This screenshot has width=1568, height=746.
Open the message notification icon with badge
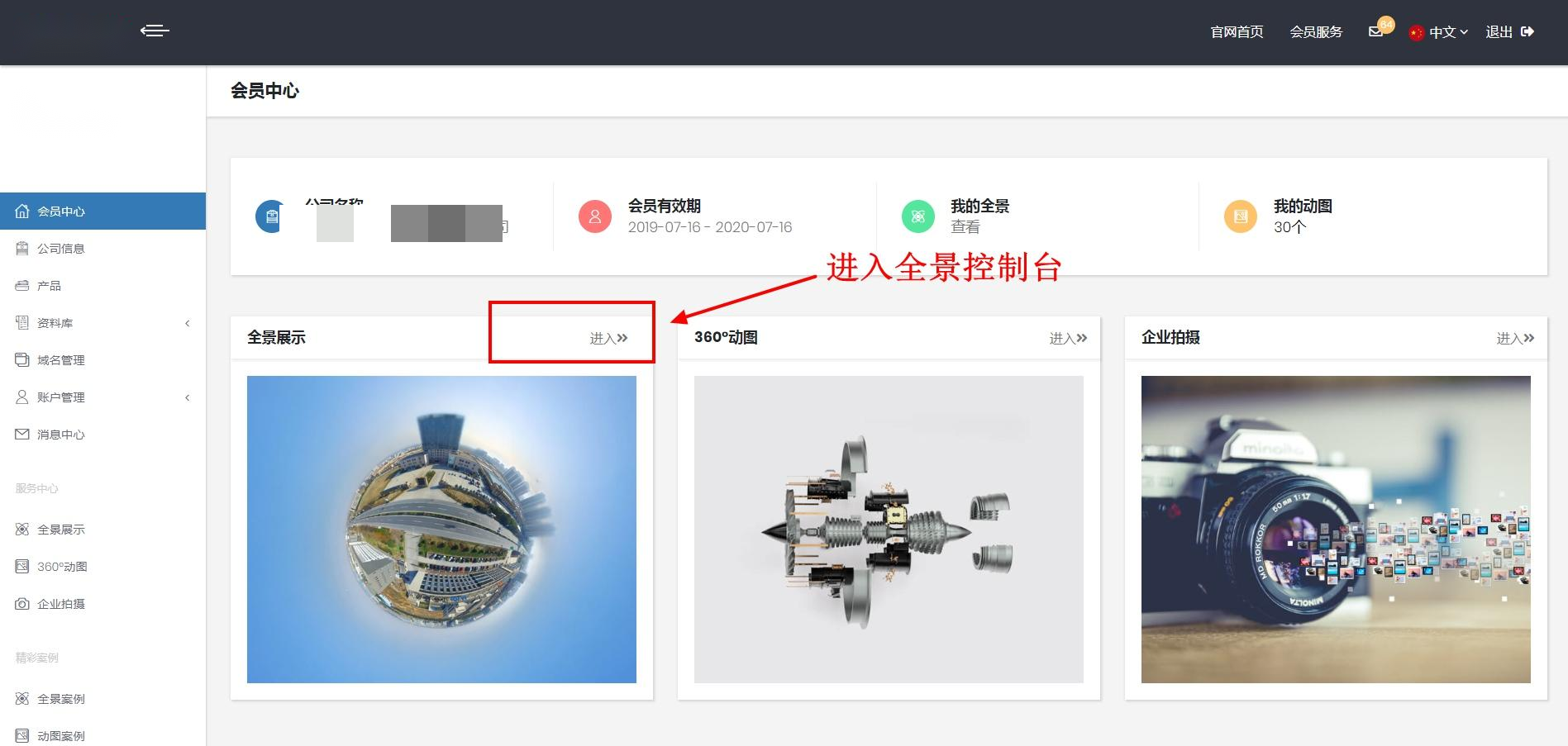1375,31
